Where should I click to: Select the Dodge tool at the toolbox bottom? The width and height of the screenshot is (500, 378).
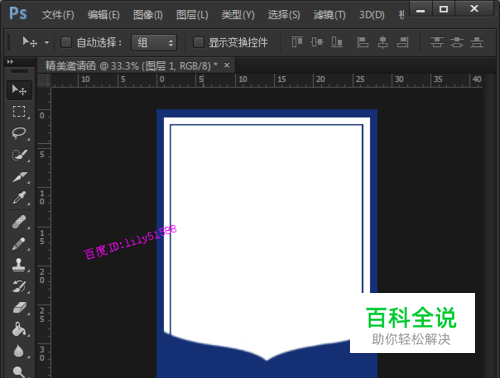point(19,371)
